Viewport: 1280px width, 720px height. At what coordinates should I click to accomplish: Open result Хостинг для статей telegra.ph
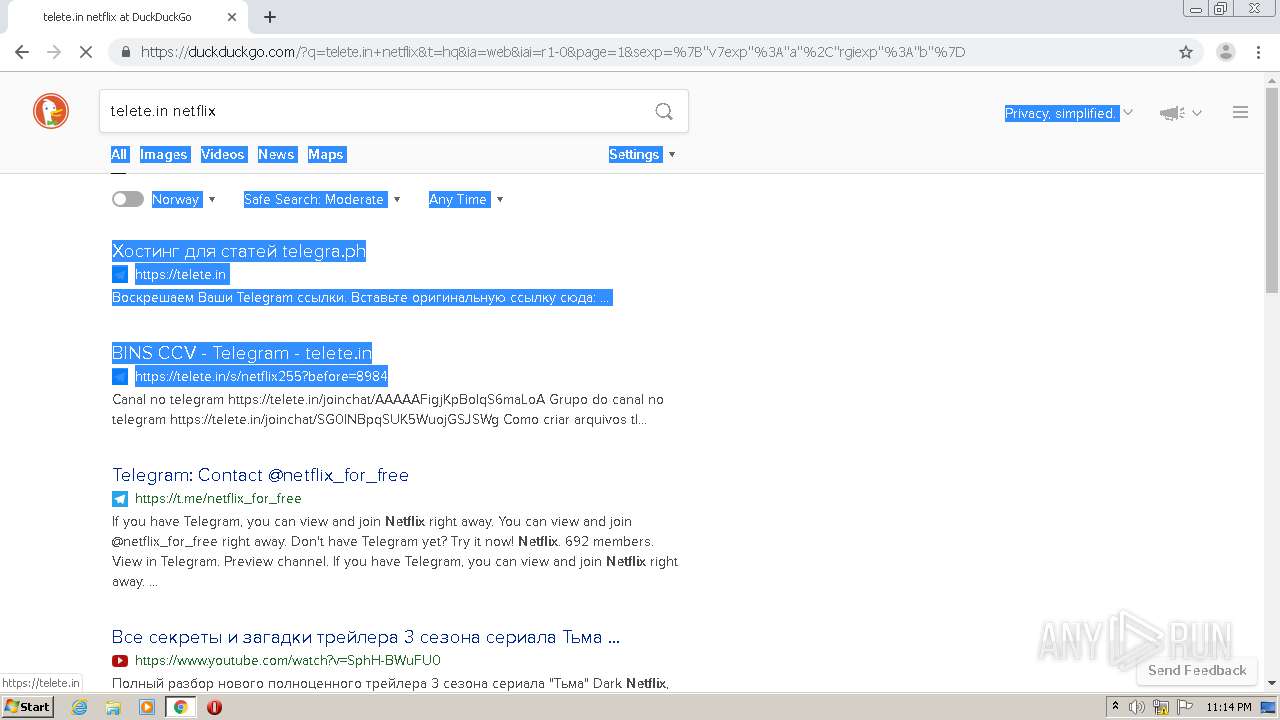(239, 251)
